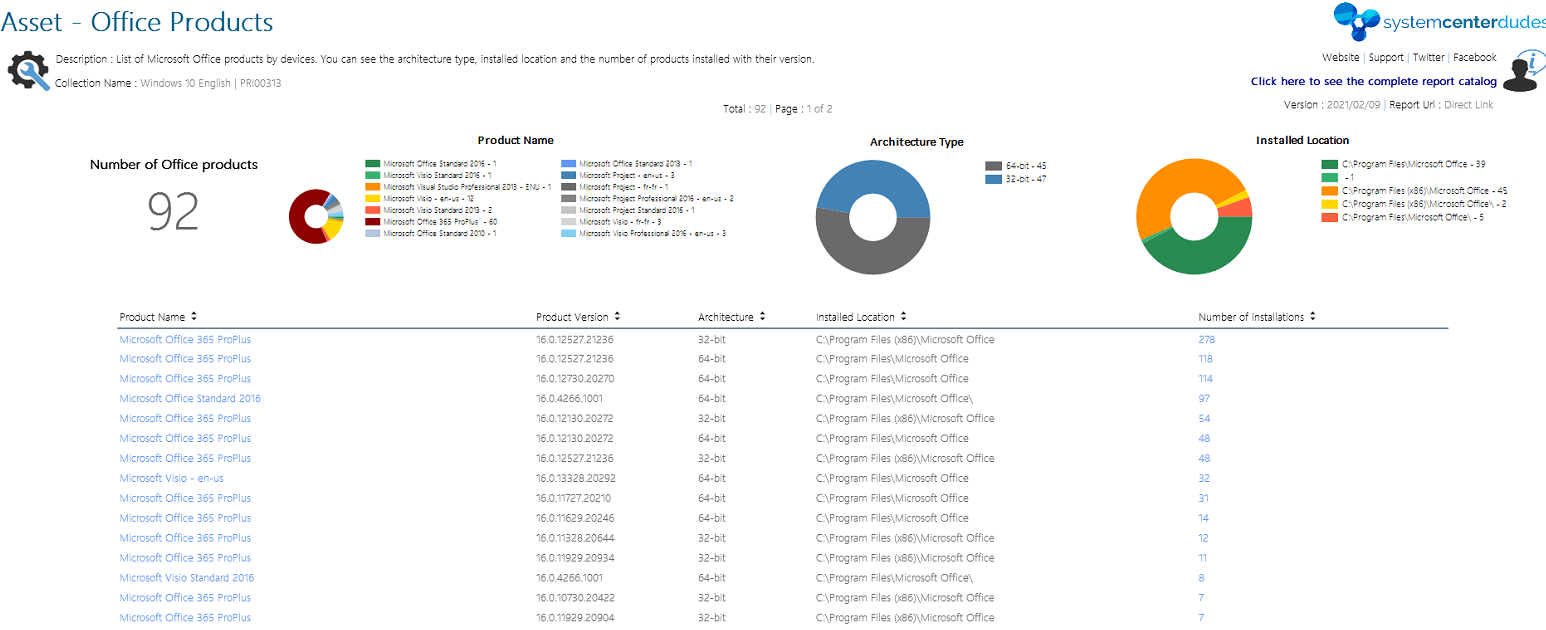Click the System Center Dudes logo
The image size is (1546, 630).
[1355, 20]
